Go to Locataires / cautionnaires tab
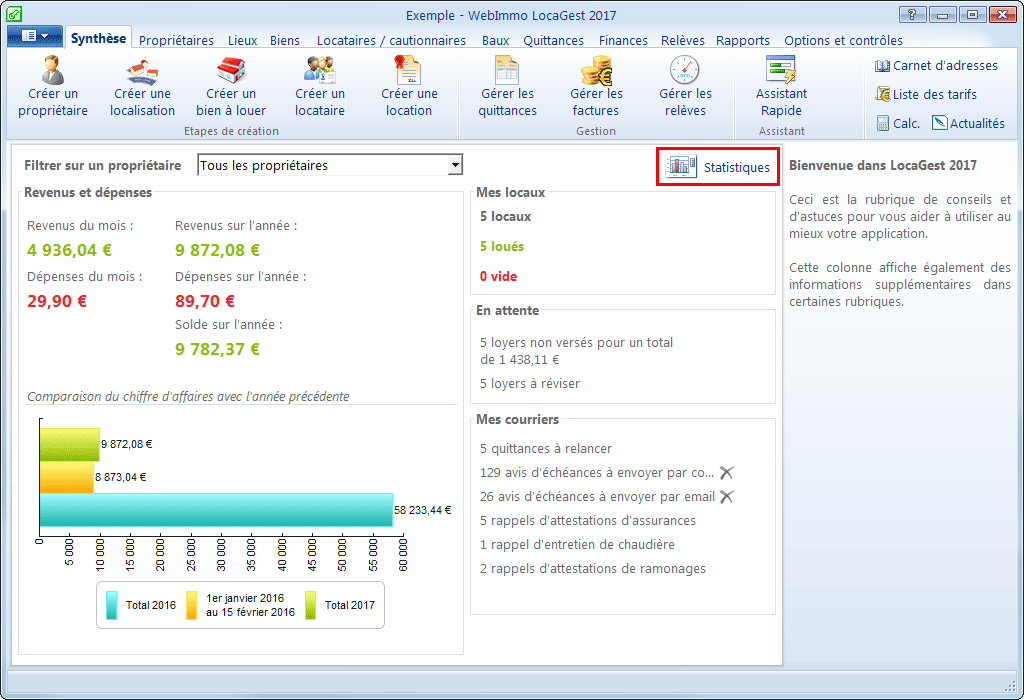The height and width of the screenshot is (700, 1024). click(x=391, y=40)
